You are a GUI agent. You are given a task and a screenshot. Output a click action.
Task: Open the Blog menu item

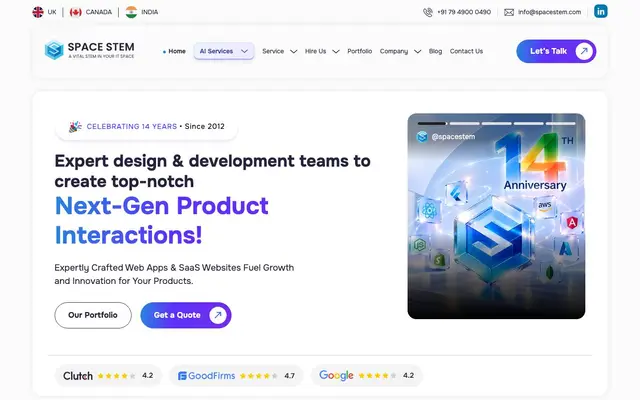[x=436, y=51]
